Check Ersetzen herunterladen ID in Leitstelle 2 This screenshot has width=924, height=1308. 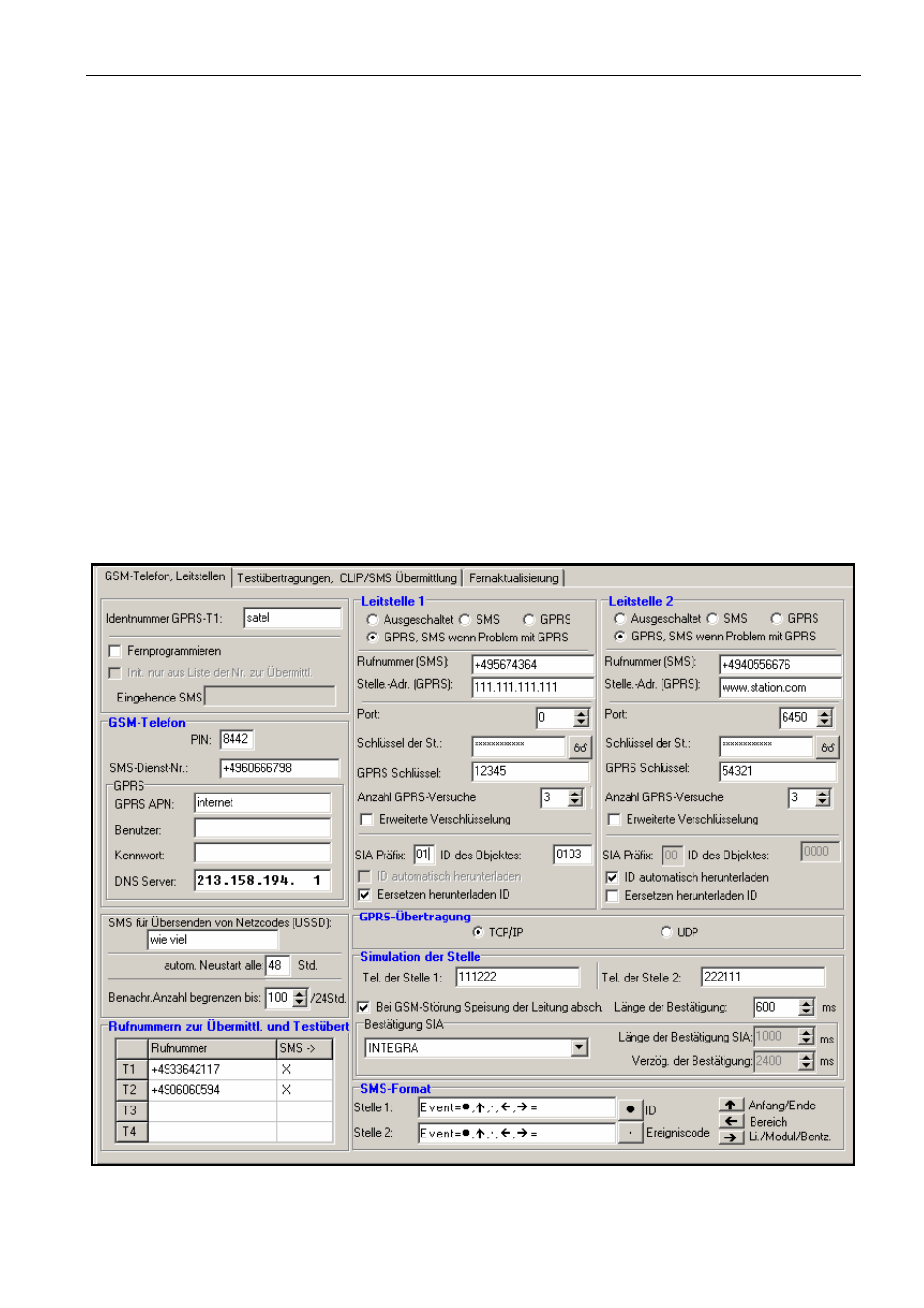(x=611, y=896)
